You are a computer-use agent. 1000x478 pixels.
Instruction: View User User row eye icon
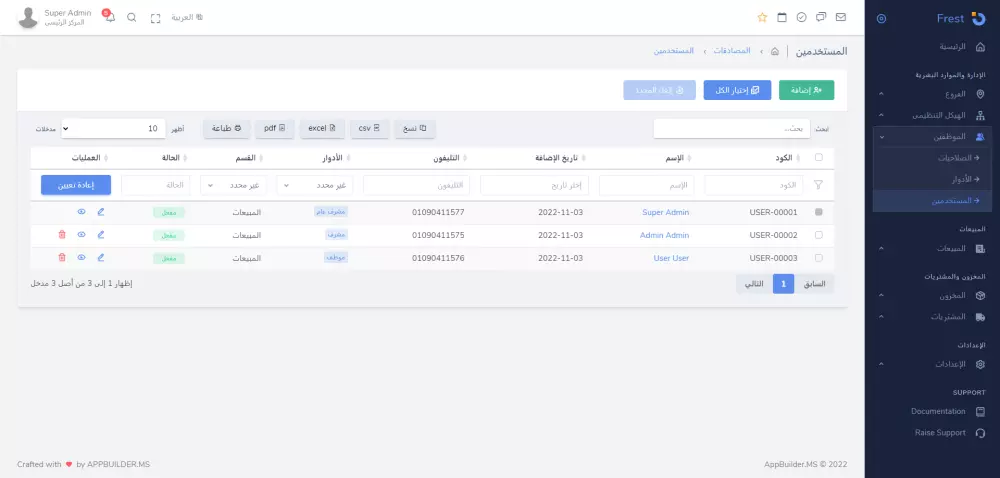[x=82, y=258]
